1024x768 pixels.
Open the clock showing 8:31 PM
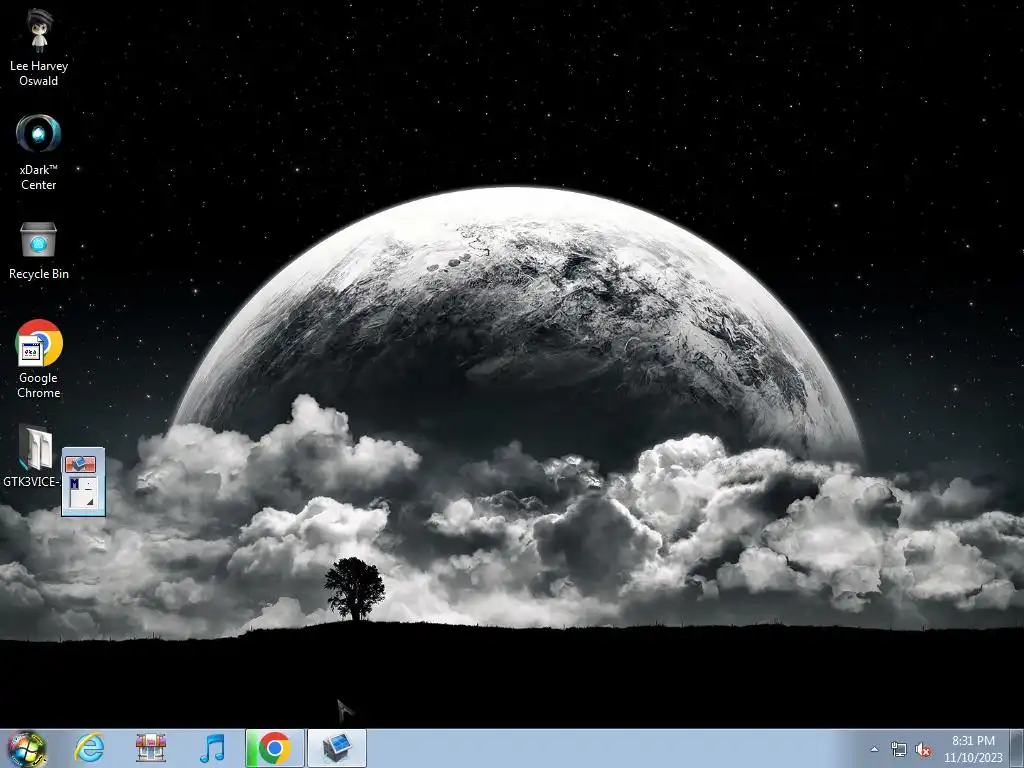coord(973,749)
